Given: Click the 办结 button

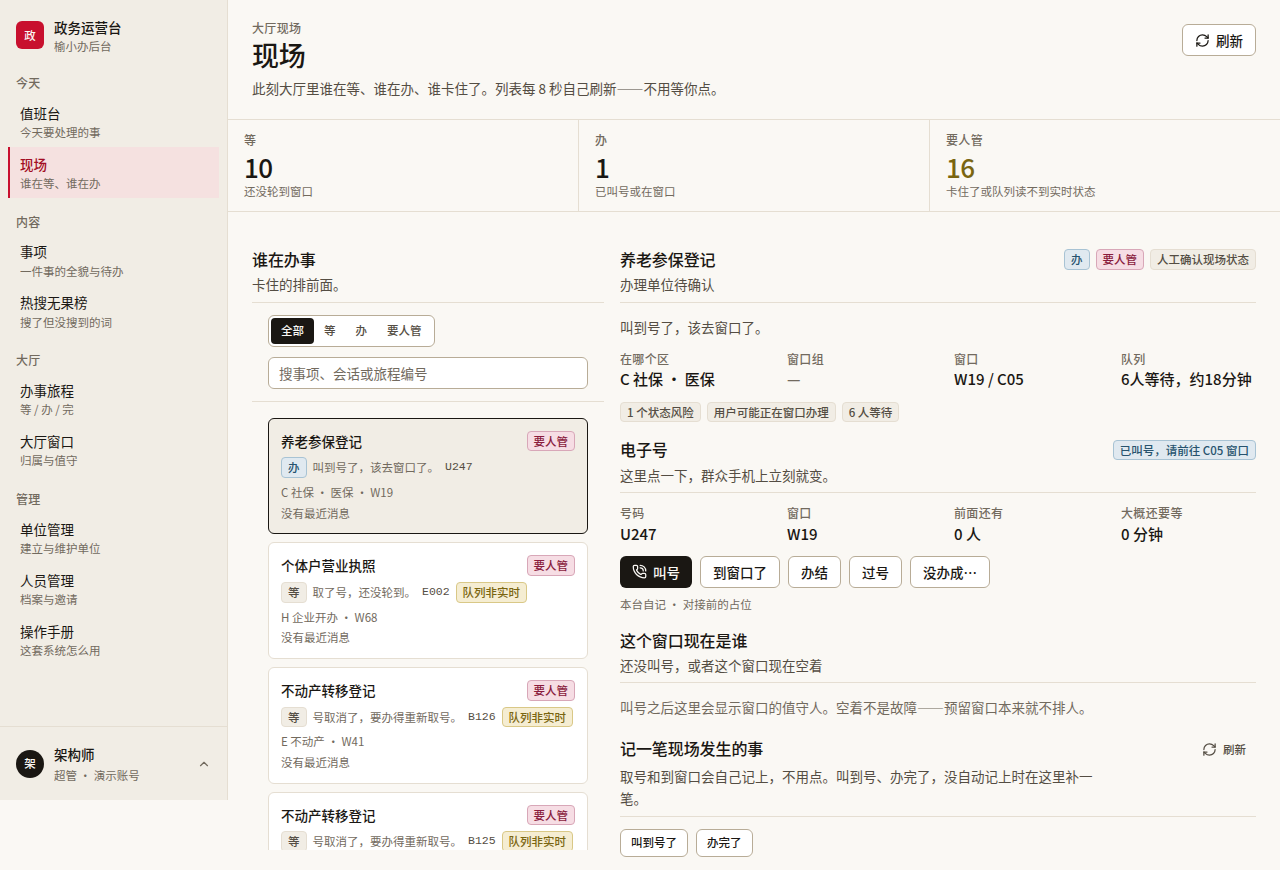Looking at the screenshot, I should click(815, 572).
